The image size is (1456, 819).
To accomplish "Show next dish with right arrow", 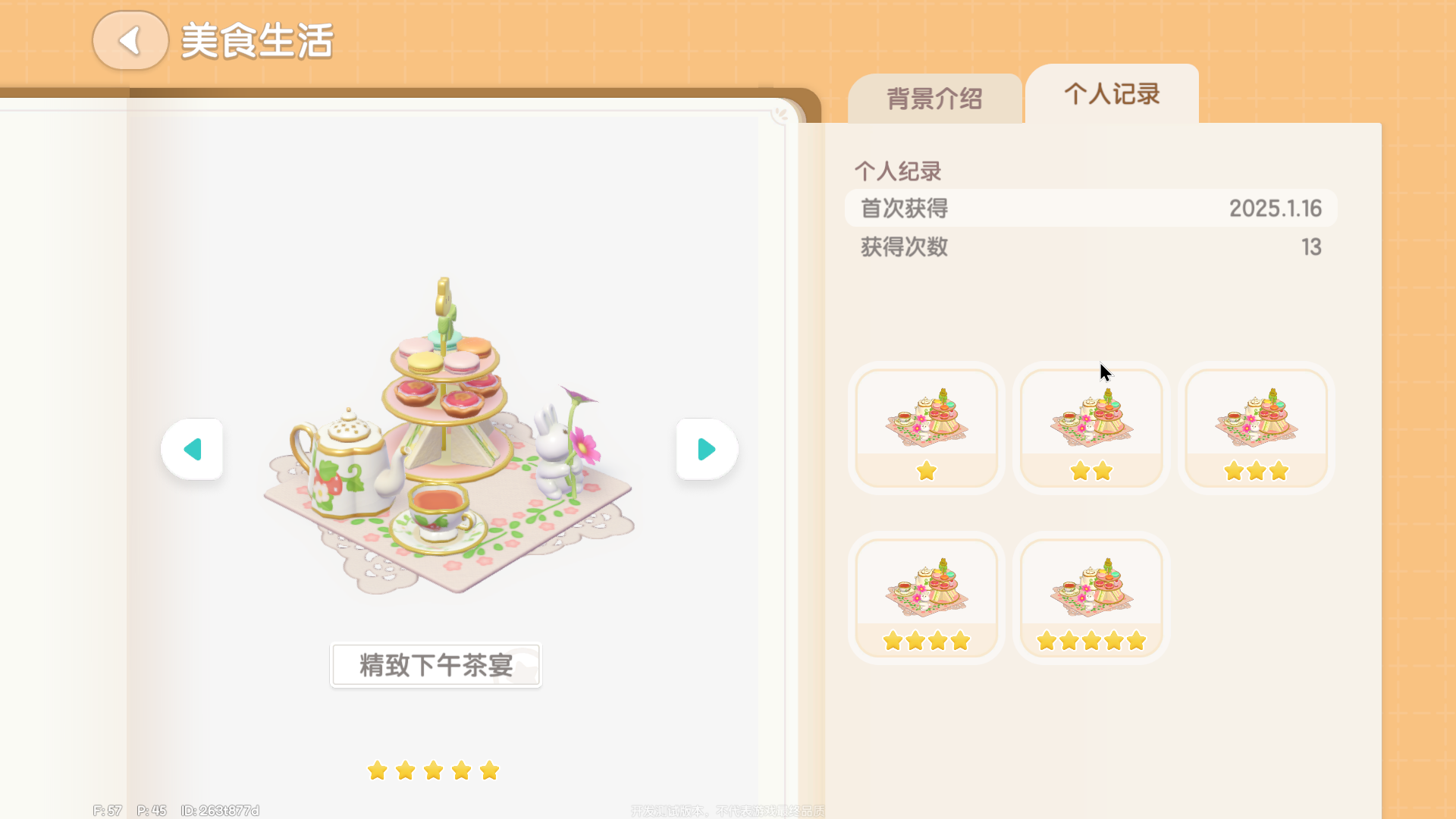I will pyautogui.click(x=707, y=449).
